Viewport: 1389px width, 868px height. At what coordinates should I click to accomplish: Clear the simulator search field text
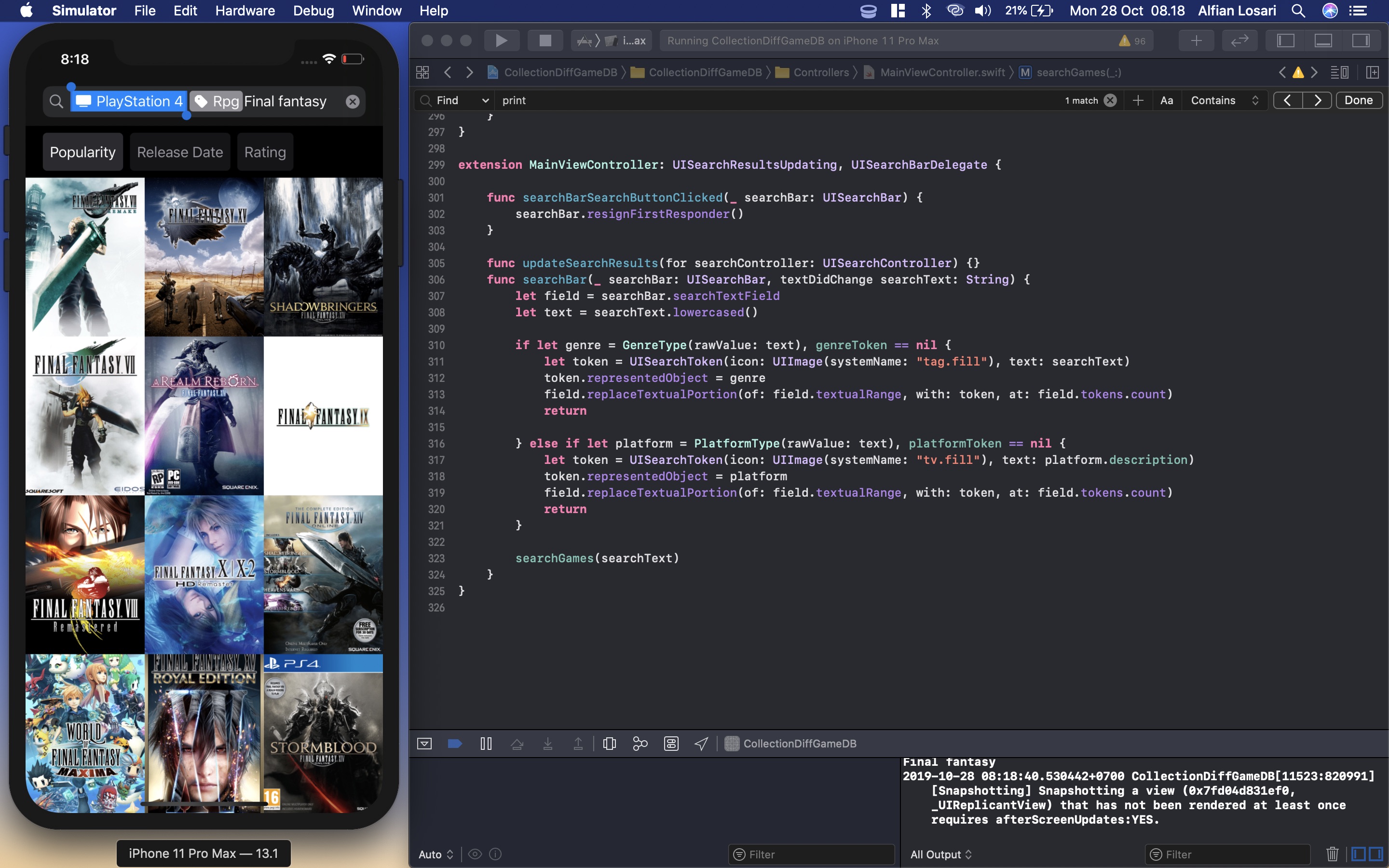[353, 102]
